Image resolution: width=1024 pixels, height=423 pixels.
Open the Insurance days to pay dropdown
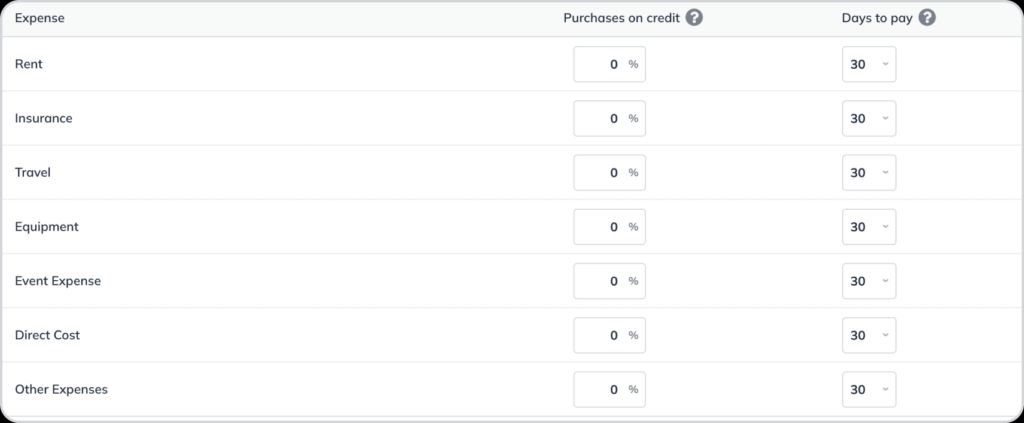coord(869,118)
